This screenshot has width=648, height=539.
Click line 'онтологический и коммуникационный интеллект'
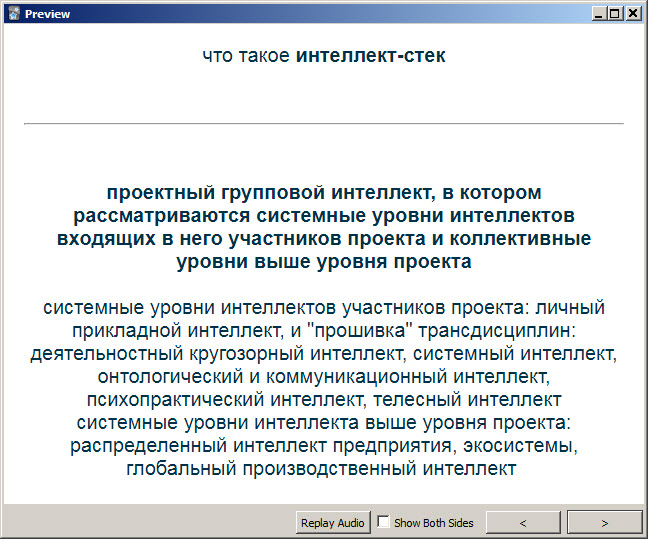pos(323,376)
